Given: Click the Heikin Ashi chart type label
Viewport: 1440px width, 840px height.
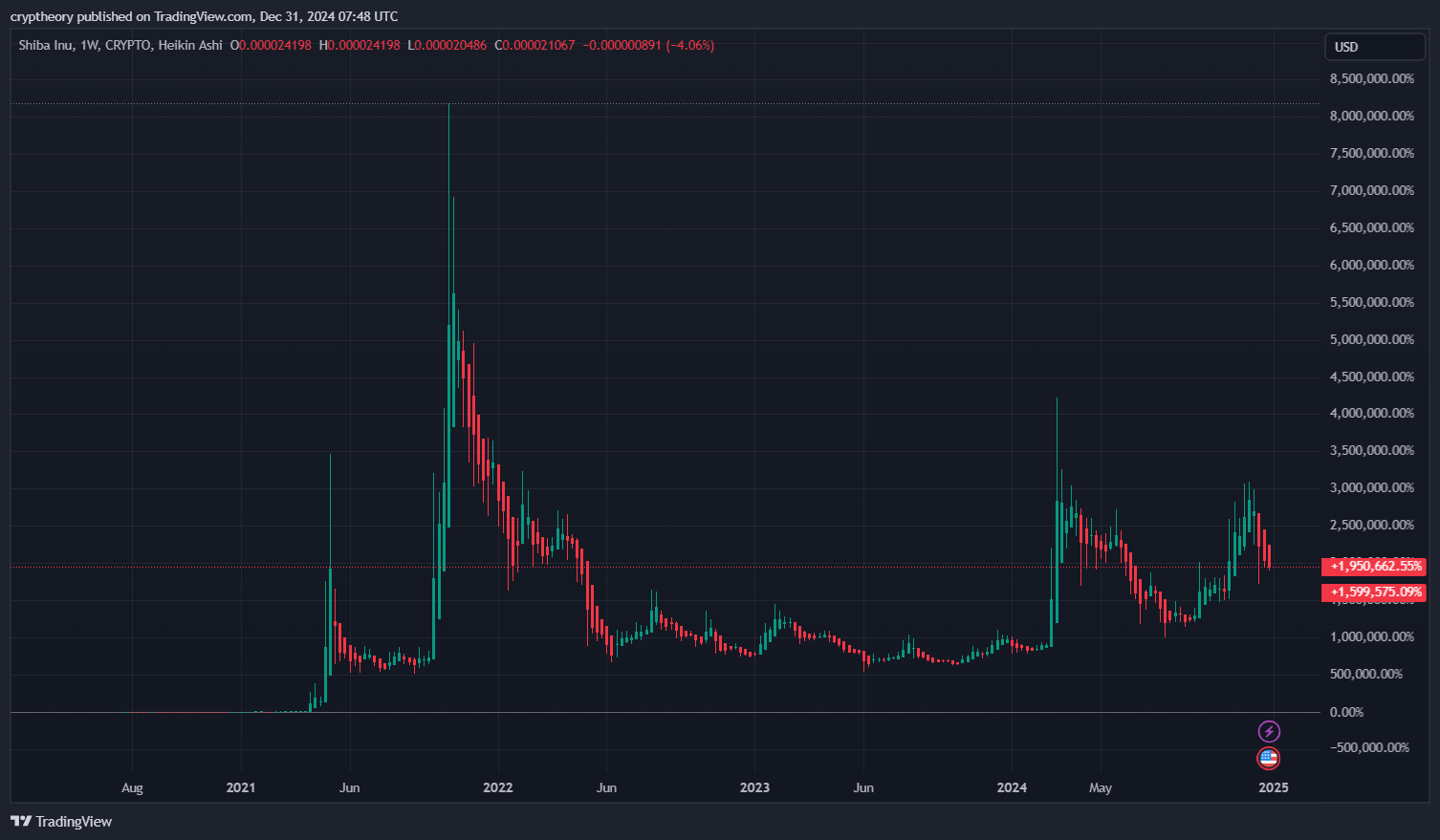Looking at the screenshot, I should click(190, 45).
